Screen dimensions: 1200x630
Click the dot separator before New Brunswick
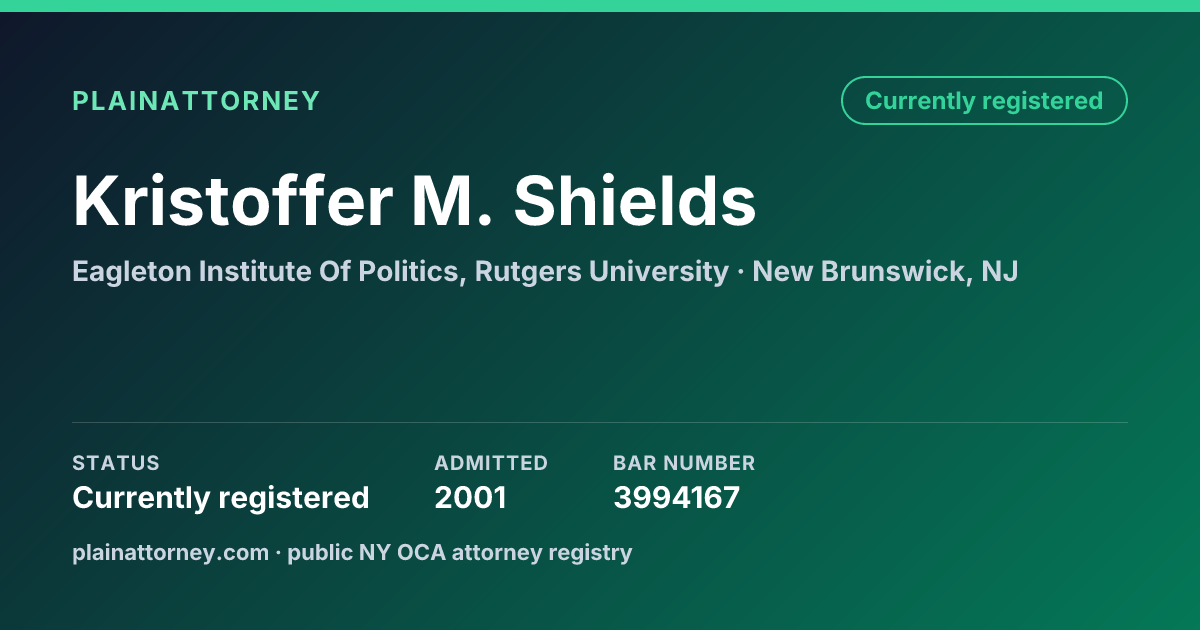tap(740, 272)
